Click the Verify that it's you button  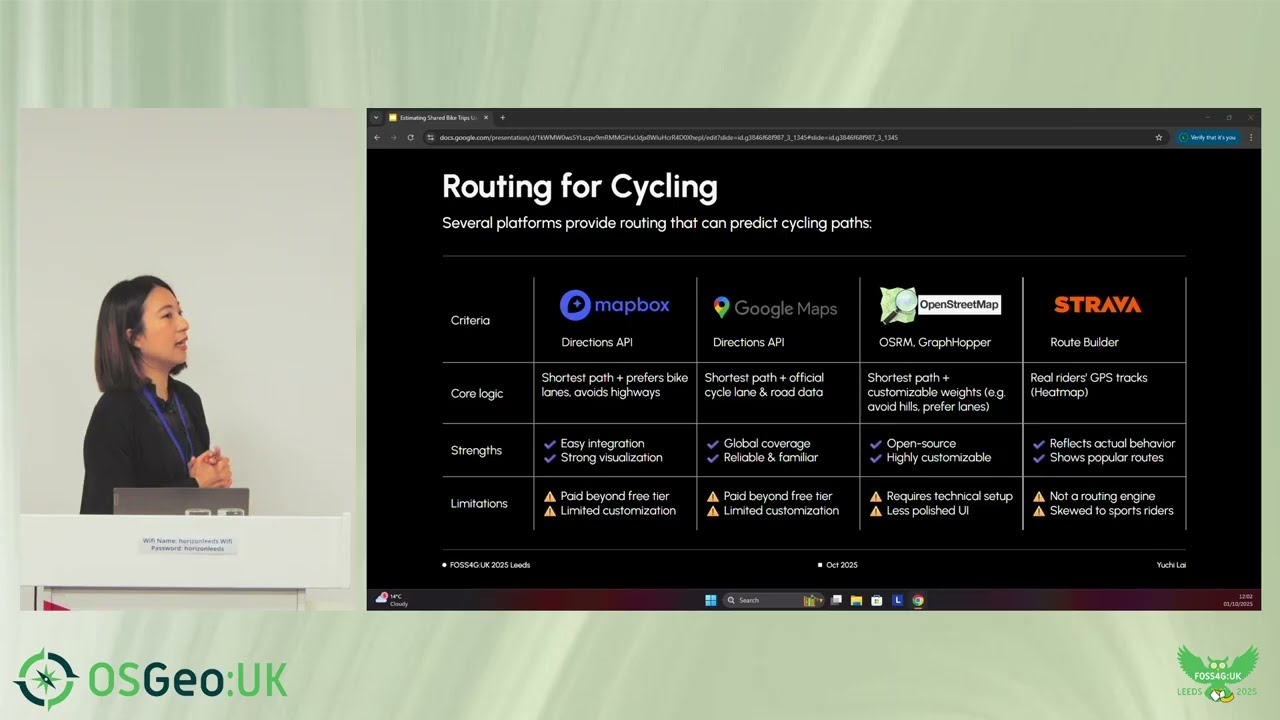click(x=1208, y=137)
